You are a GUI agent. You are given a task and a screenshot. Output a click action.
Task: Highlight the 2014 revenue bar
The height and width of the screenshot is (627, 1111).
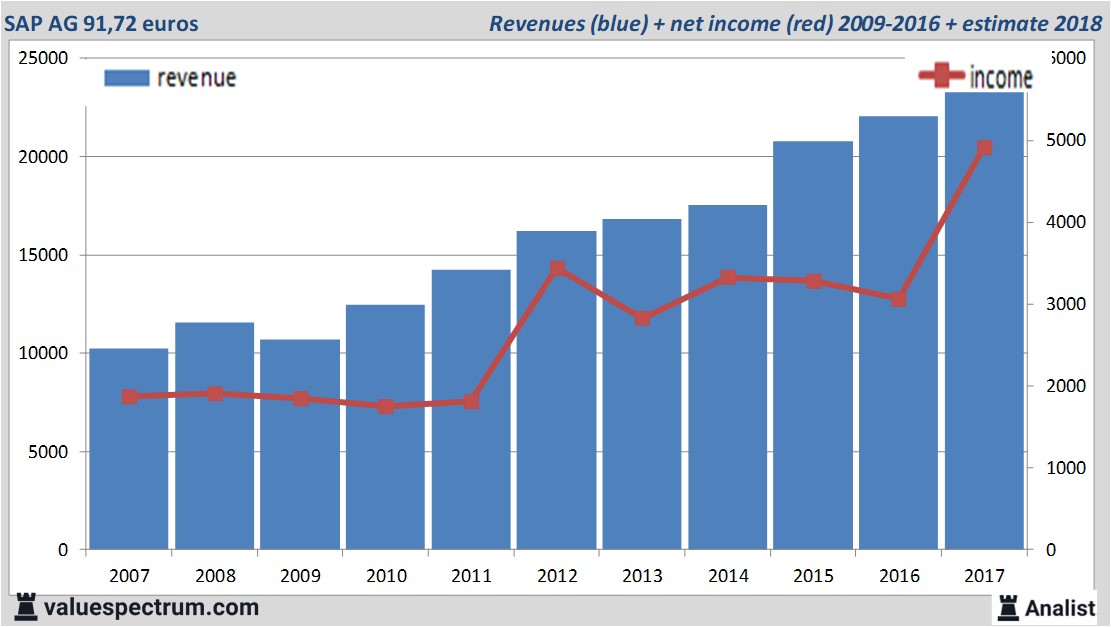[728, 377]
